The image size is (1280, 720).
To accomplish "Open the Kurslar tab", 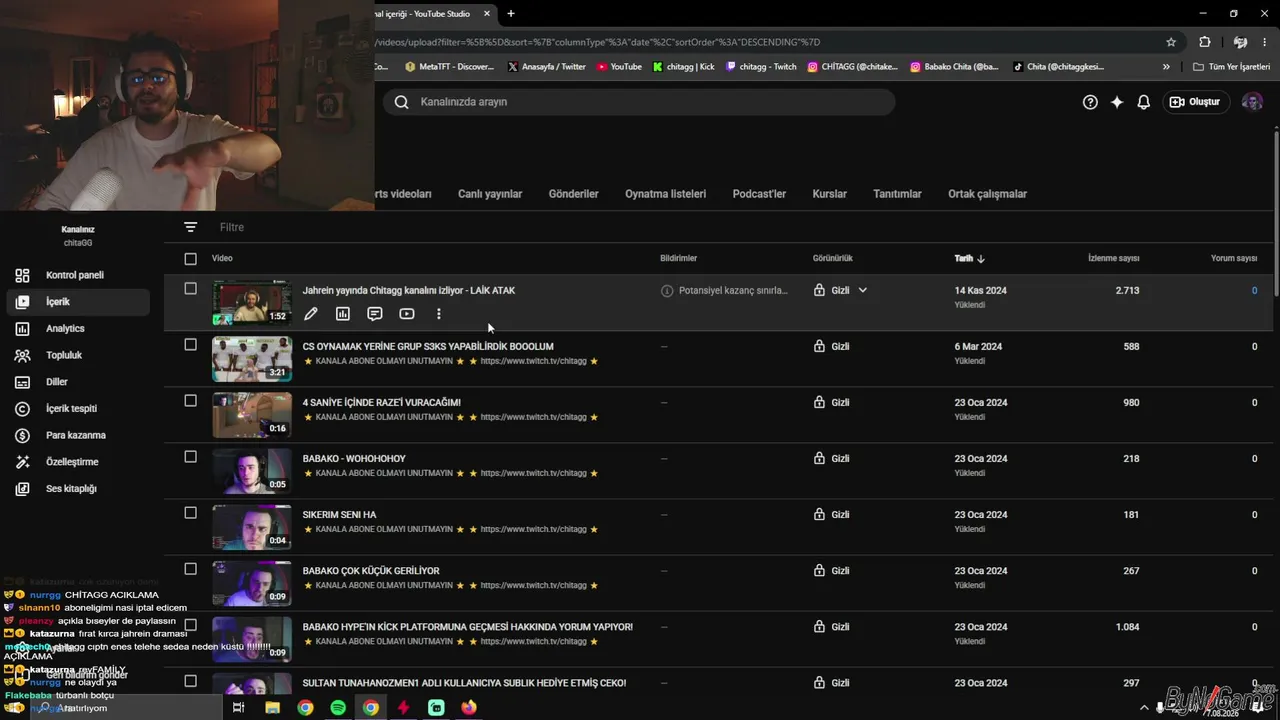I will pyautogui.click(x=829, y=194).
